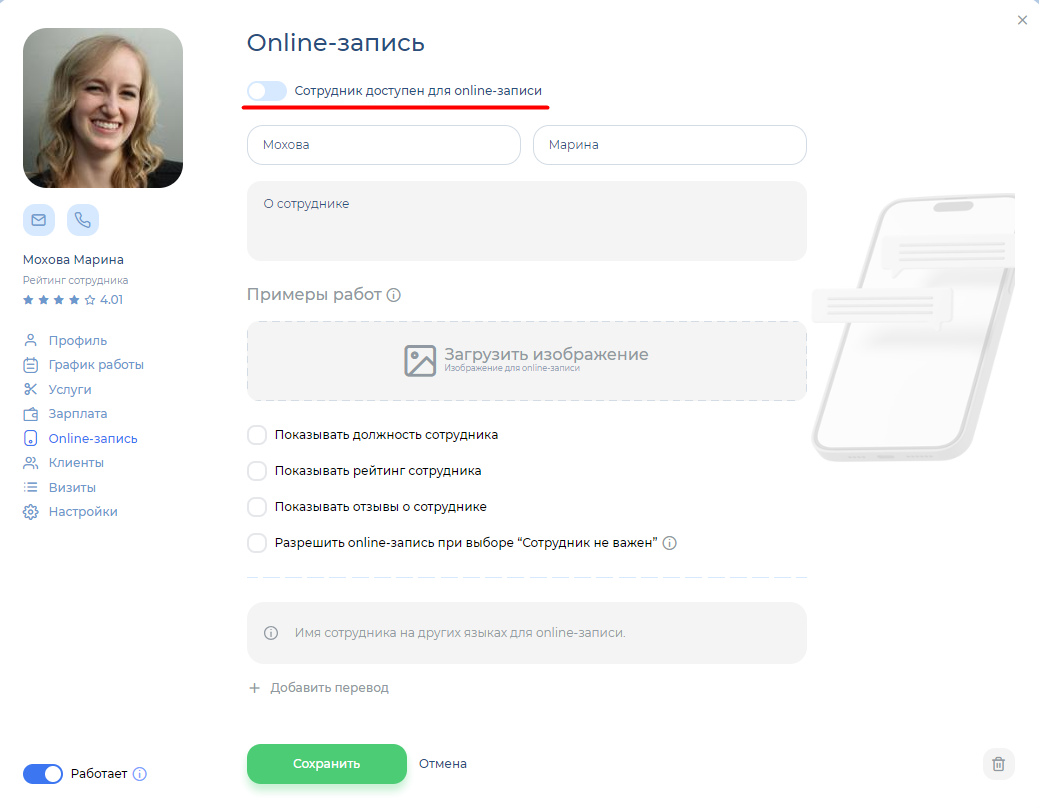Click the phone call icon under photo
This screenshot has height=808, width=1039.
click(83, 220)
